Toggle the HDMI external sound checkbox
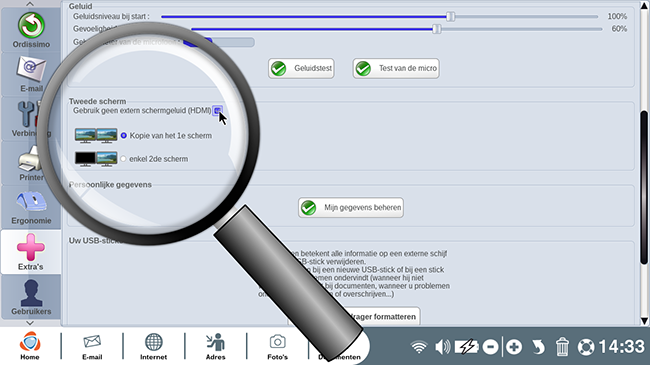 pyautogui.click(x=217, y=111)
